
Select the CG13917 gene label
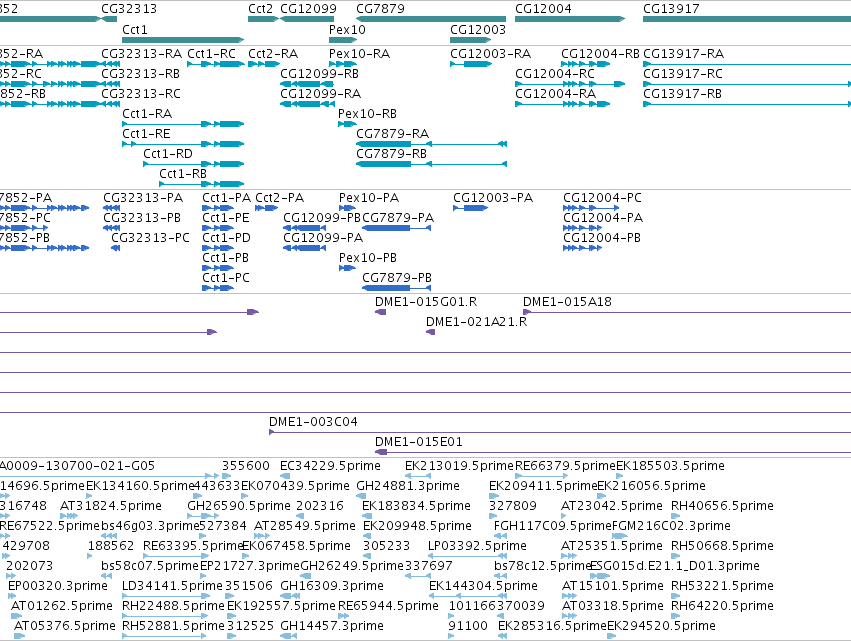click(x=671, y=9)
